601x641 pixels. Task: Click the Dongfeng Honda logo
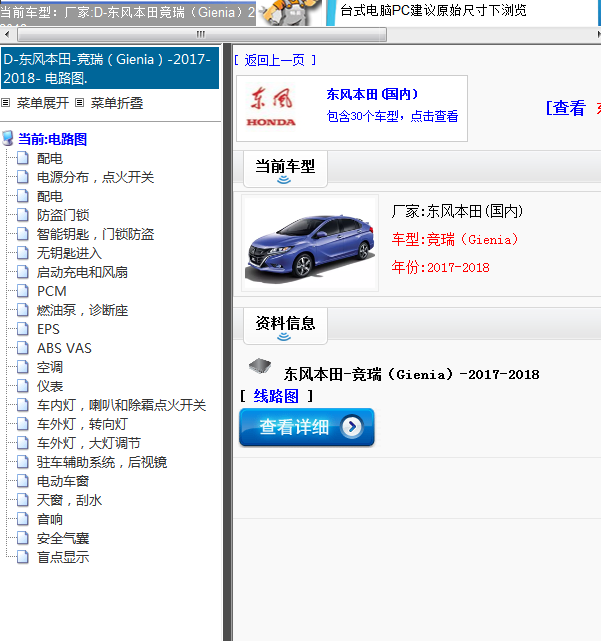271,107
